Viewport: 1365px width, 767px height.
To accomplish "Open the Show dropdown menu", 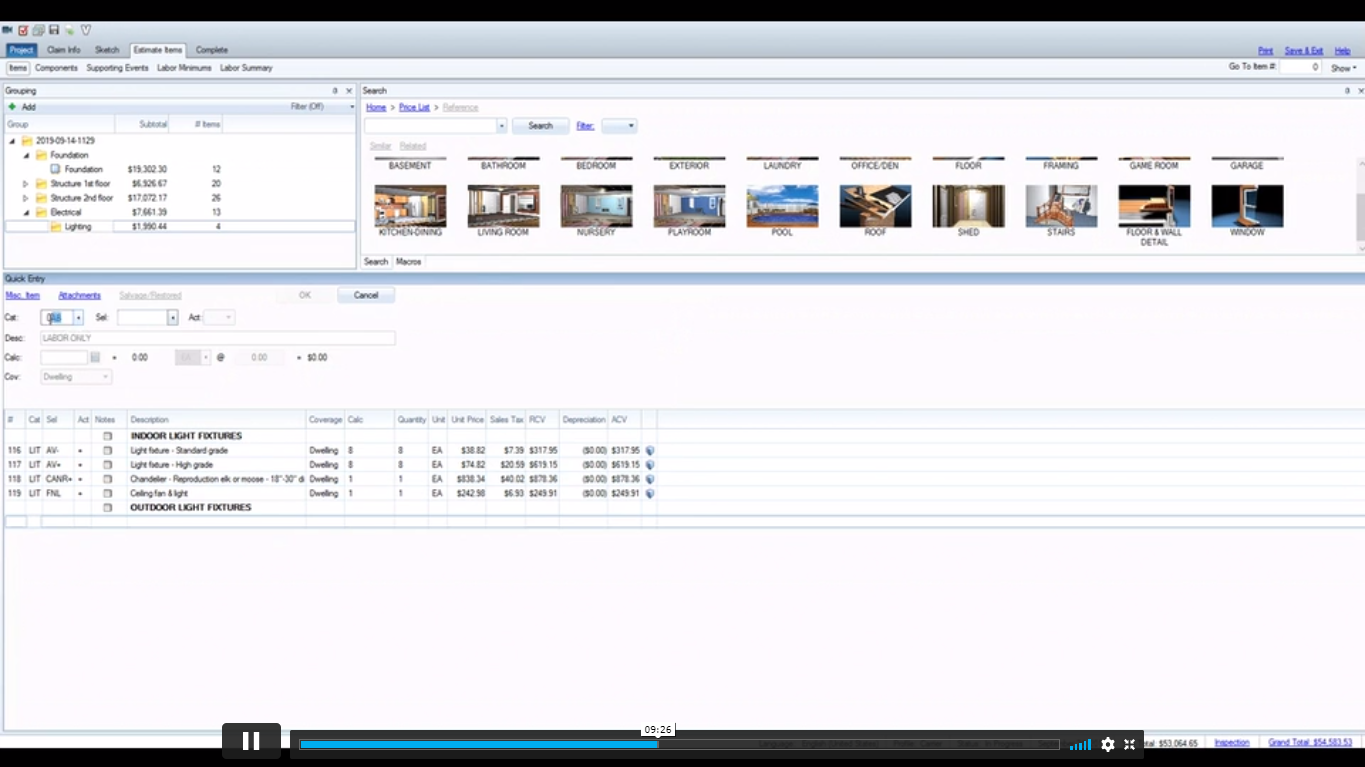I will coord(1343,68).
